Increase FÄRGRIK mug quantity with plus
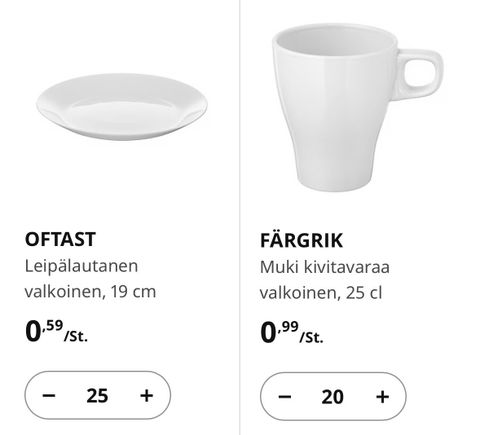 382,397
